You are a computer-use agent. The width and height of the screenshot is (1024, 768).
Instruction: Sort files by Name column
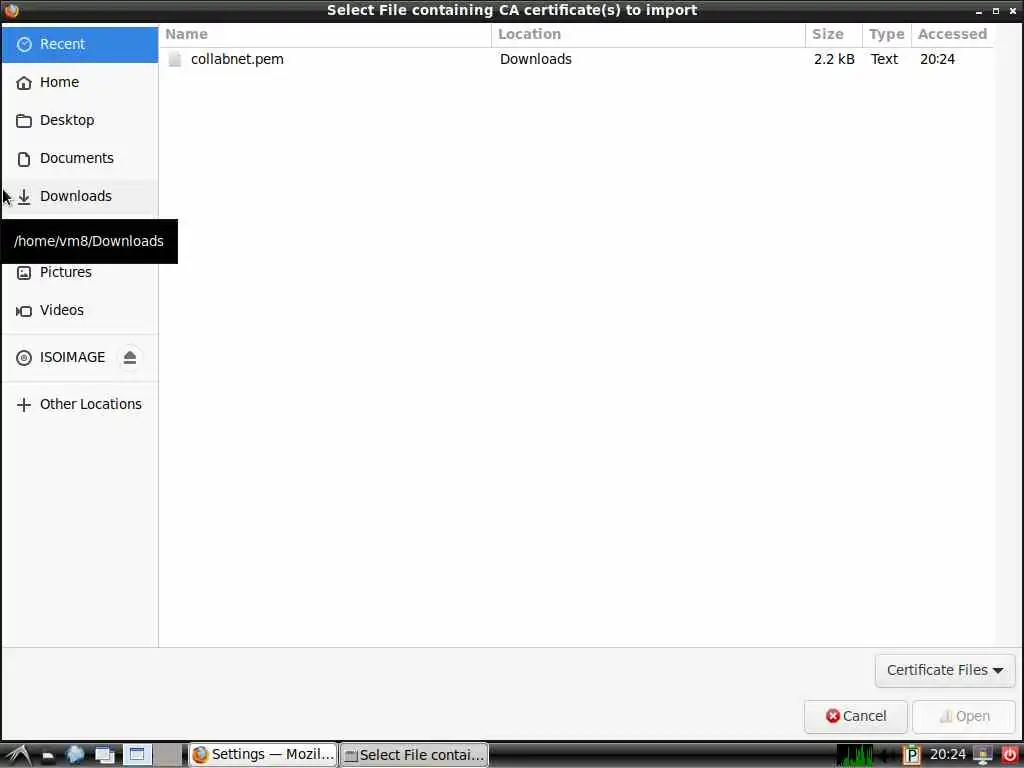pyautogui.click(x=325, y=35)
